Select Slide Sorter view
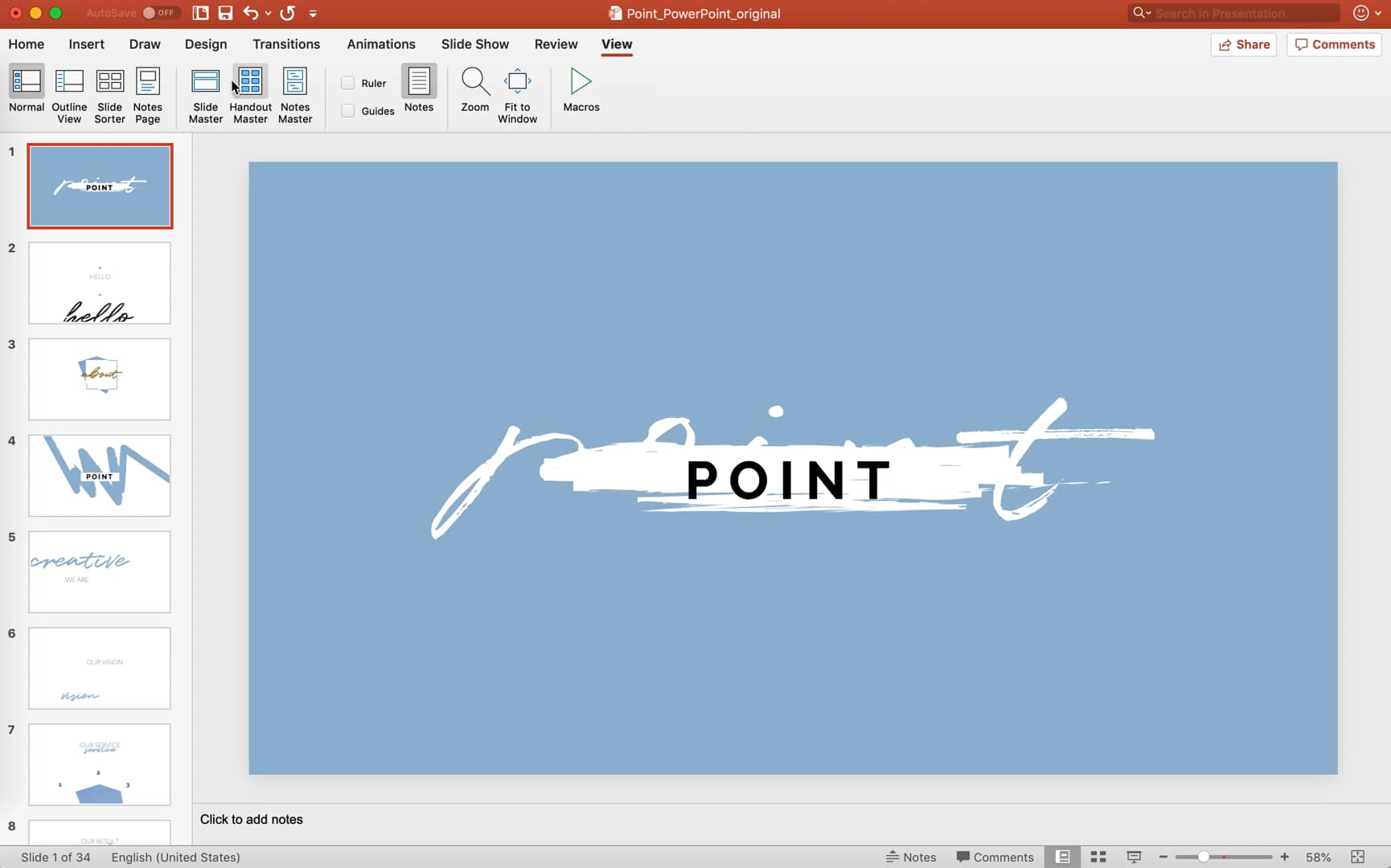Screen dimensions: 1391x868 [x=109, y=92]
